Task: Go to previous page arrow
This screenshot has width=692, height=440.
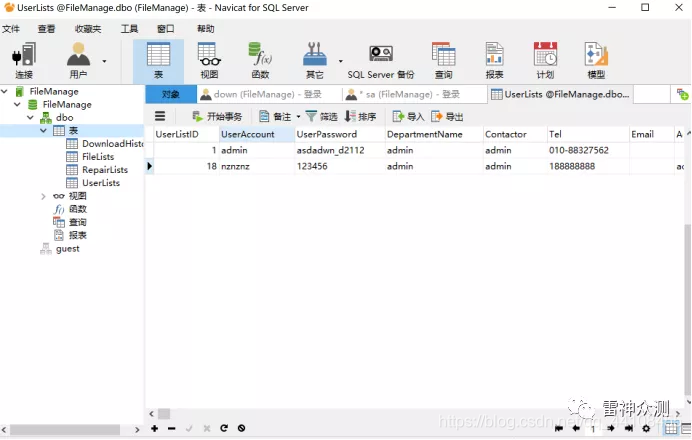Action: (x=576, y=428)
